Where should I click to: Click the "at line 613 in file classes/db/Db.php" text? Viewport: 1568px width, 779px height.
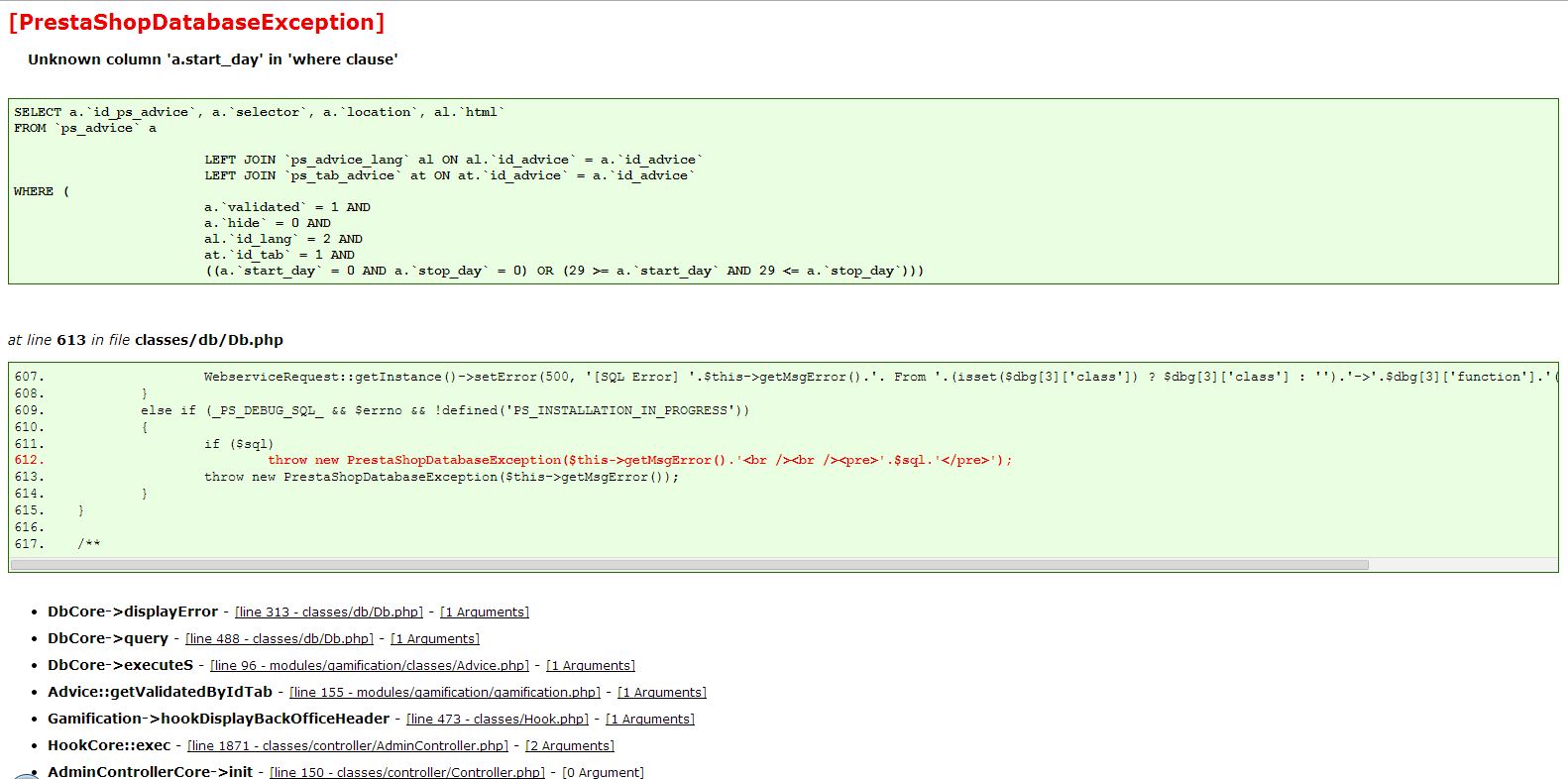pyautogui.click(x=146, y=340)
